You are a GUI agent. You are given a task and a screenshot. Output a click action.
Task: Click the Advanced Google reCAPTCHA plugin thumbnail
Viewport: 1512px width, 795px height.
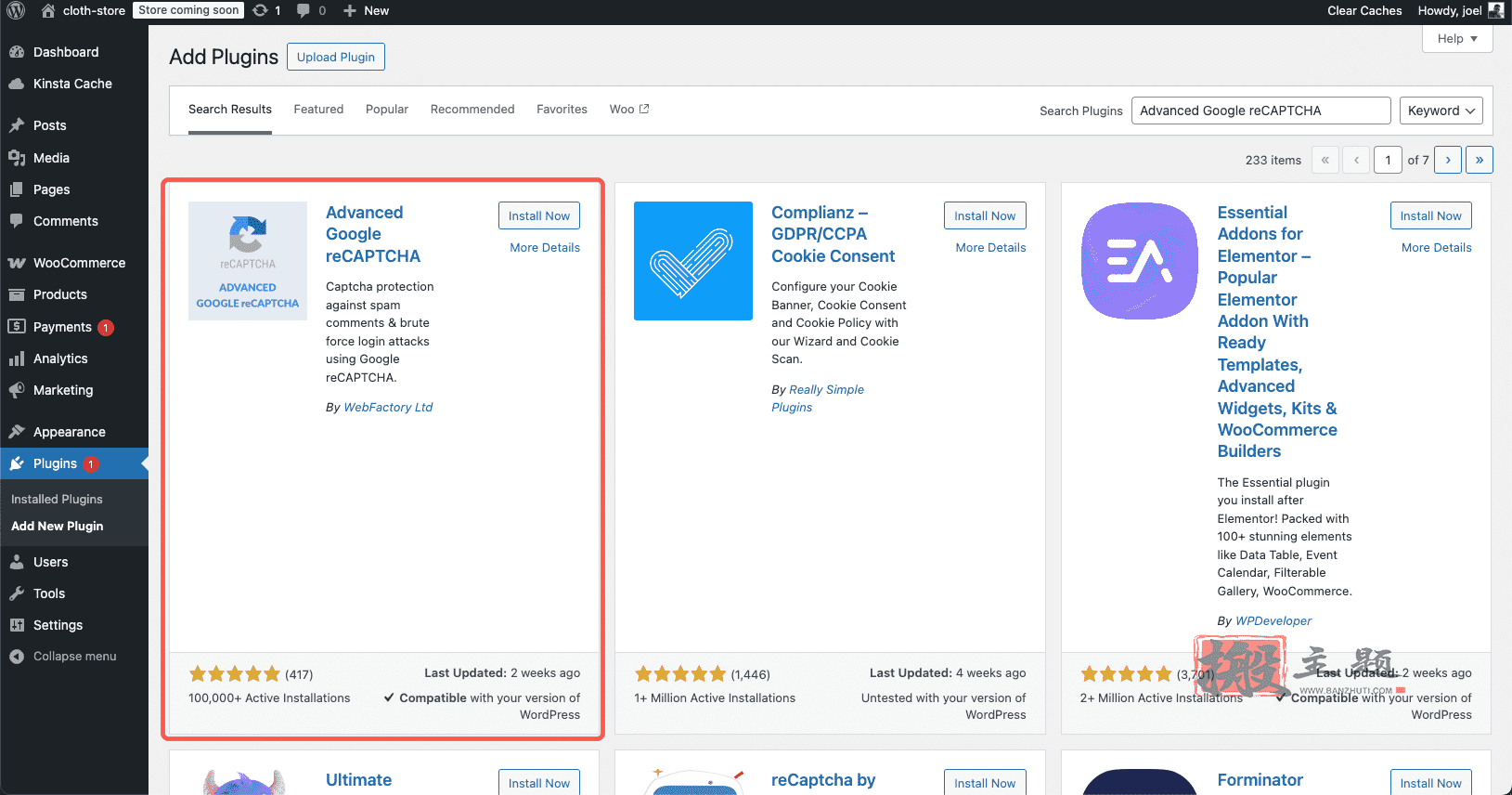click(248, 261)
